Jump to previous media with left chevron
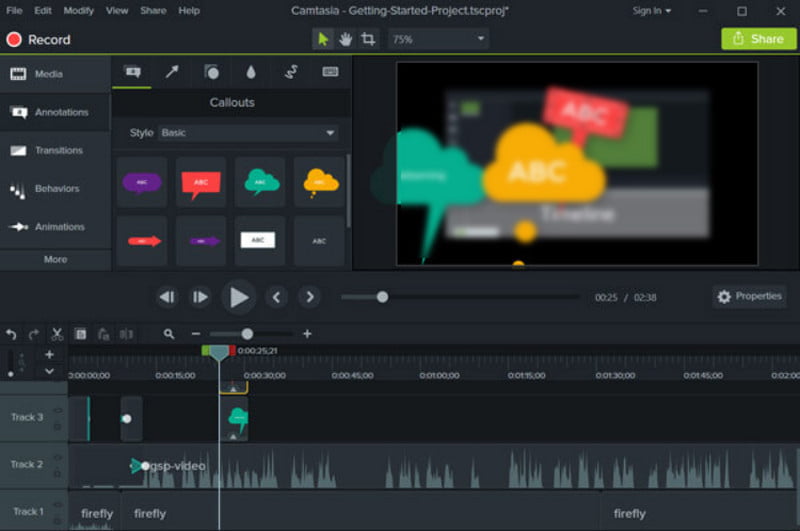Image resolution: width=800 pixels, height=531 pixels. [277, 297]
